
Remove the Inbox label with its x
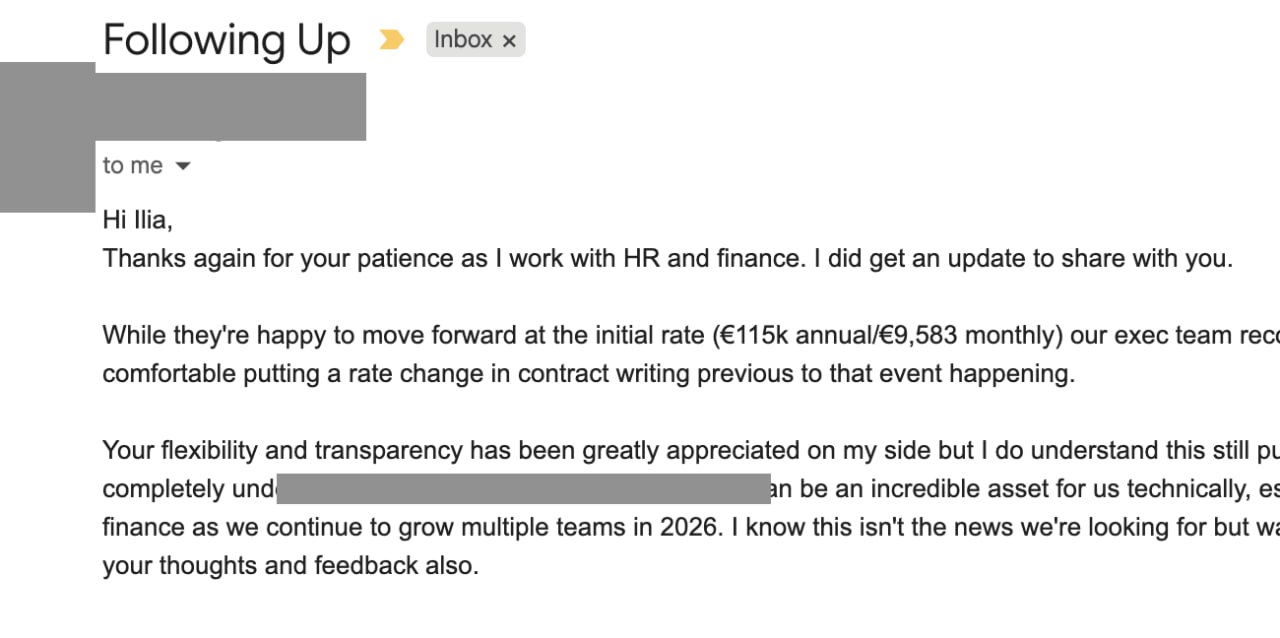509,41
